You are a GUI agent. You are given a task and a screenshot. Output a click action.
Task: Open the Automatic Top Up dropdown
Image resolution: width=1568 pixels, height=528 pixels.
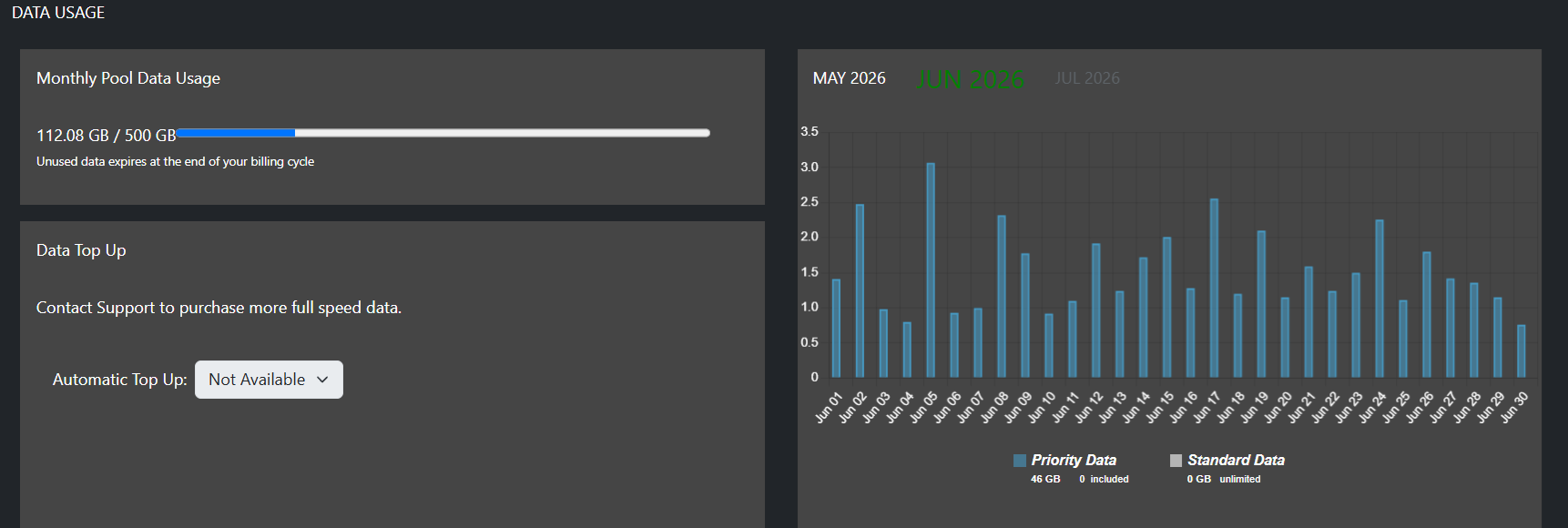coord(269,380)
